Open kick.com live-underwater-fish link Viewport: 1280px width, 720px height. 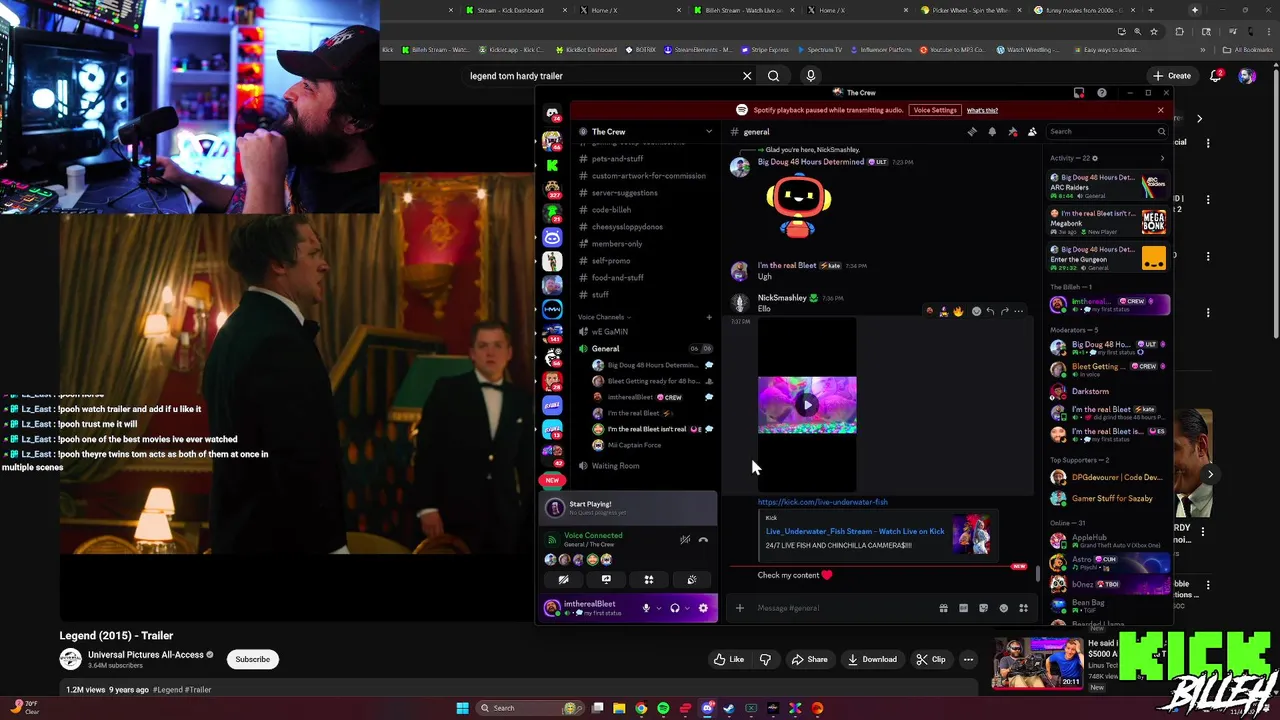pyautogui.click(x=822, y=502)
